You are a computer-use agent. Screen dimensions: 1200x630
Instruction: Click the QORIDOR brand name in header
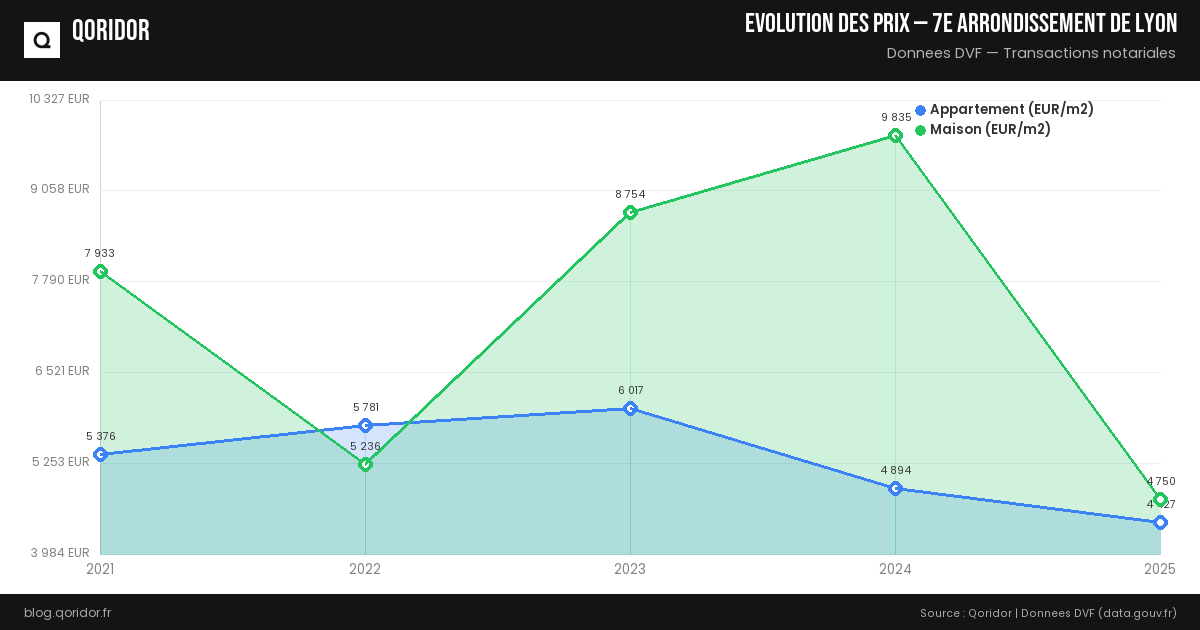[x=111, y=31]
